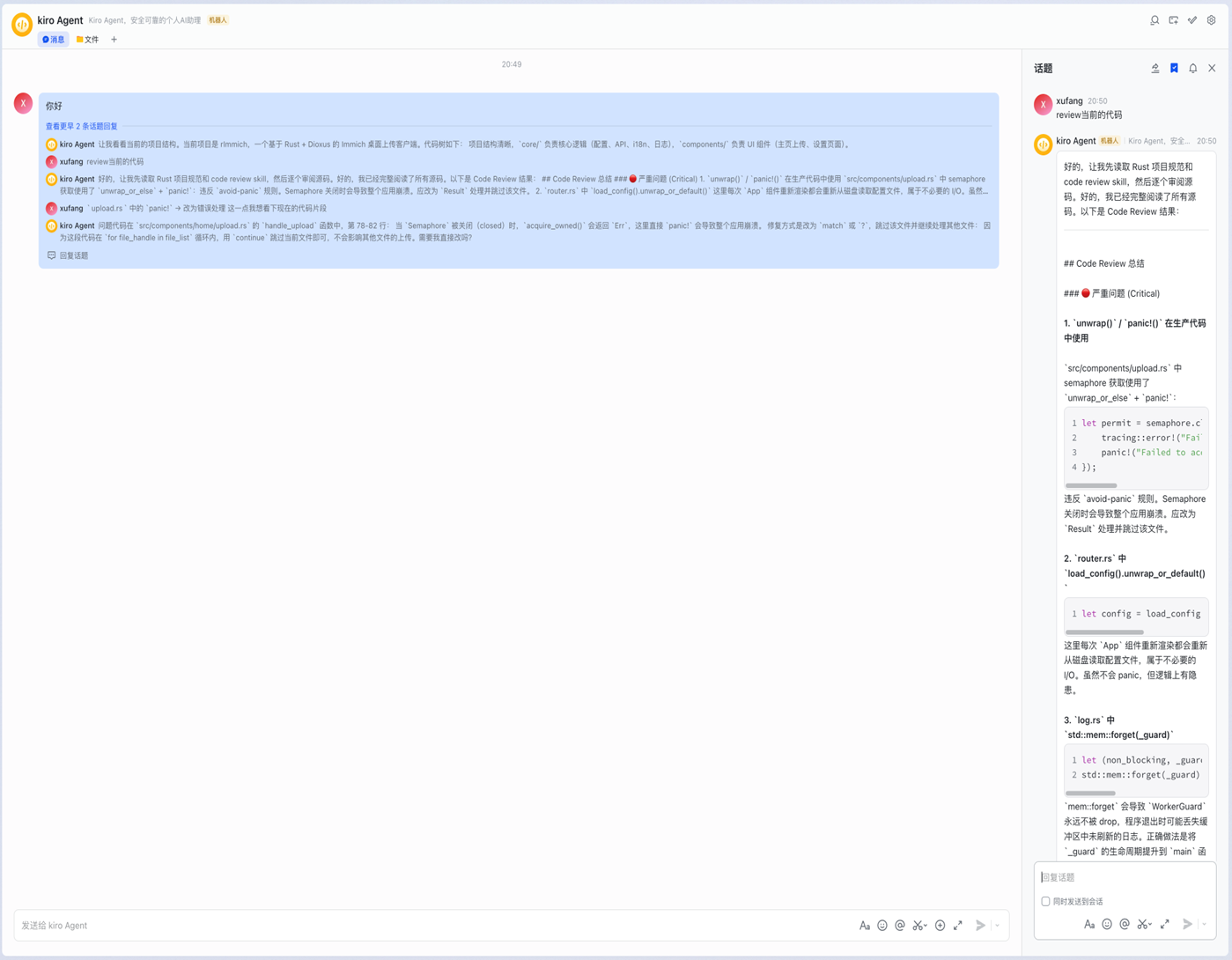Screen dimensions: 1232x960
Task: Toggle topic notification bell
Action: tap(1193, 69)
